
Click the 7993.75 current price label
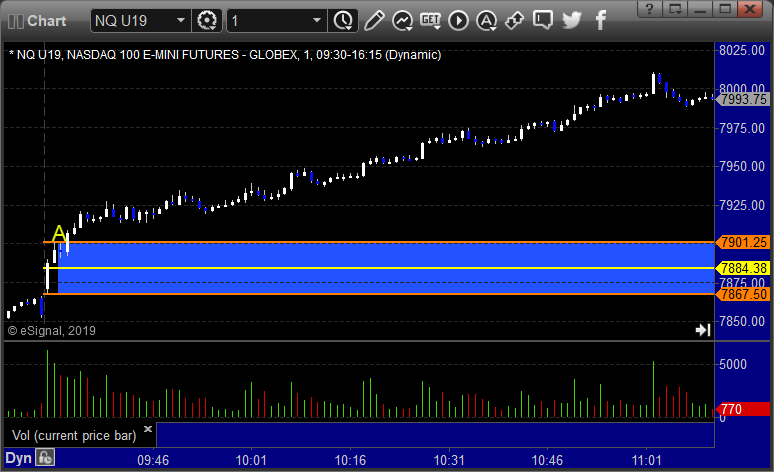743,99
